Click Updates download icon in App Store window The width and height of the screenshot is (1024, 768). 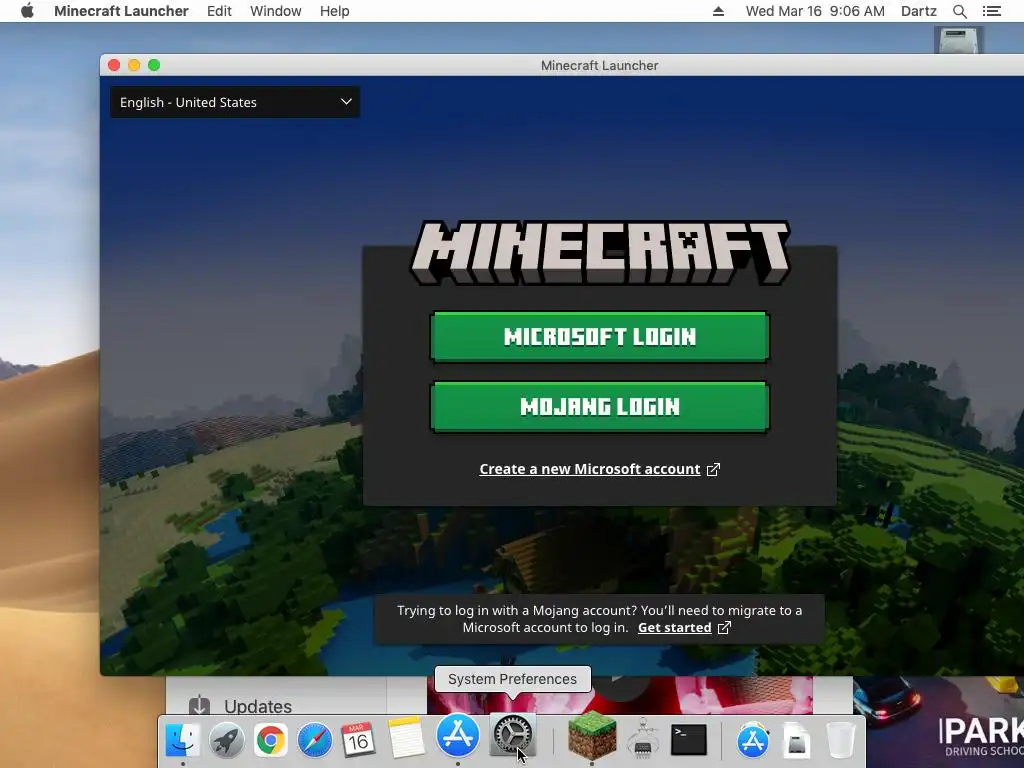point(199,706)
